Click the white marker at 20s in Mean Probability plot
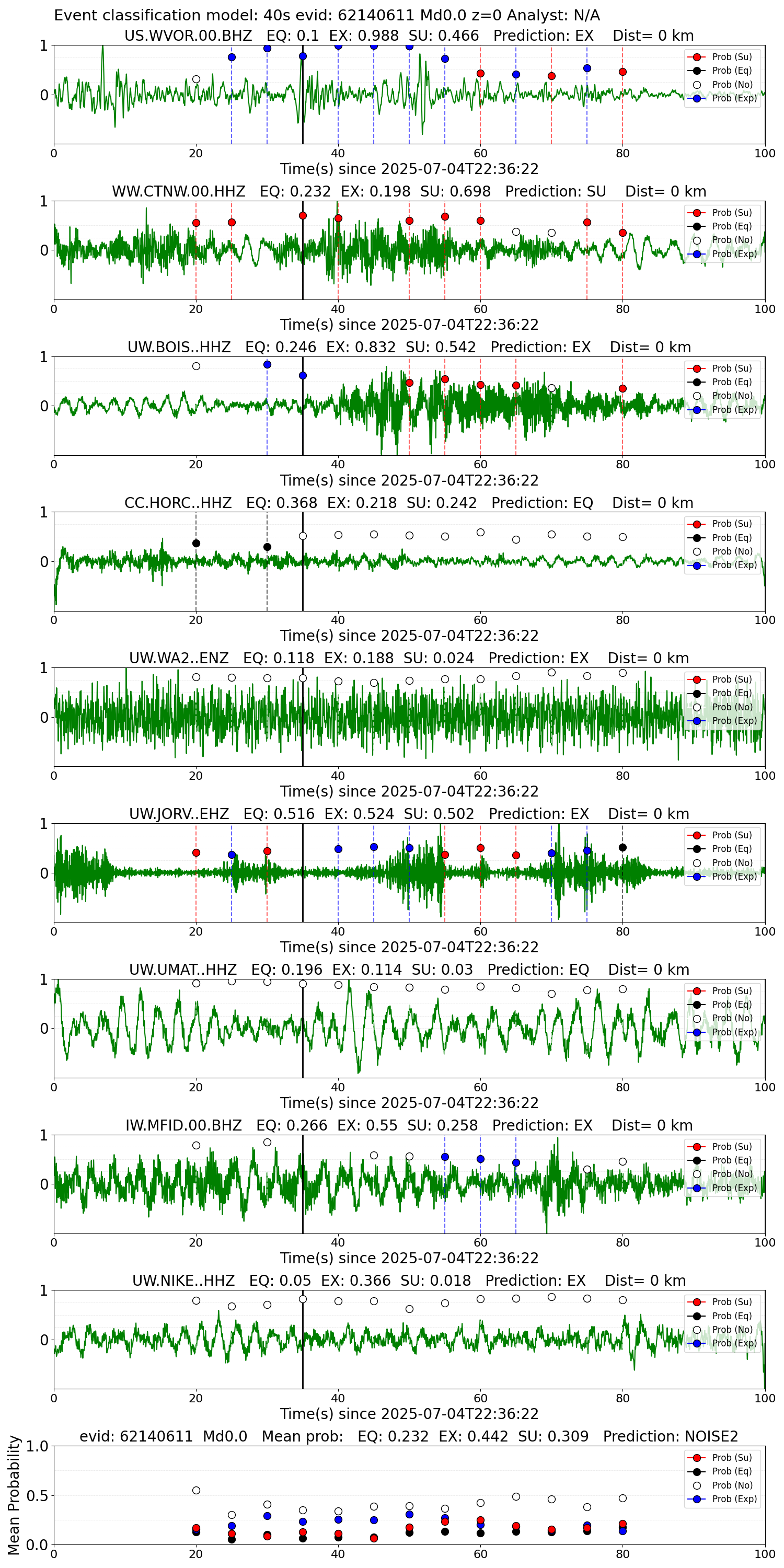The width and height of the screenshot is (784, 1568). [196, 1491]
